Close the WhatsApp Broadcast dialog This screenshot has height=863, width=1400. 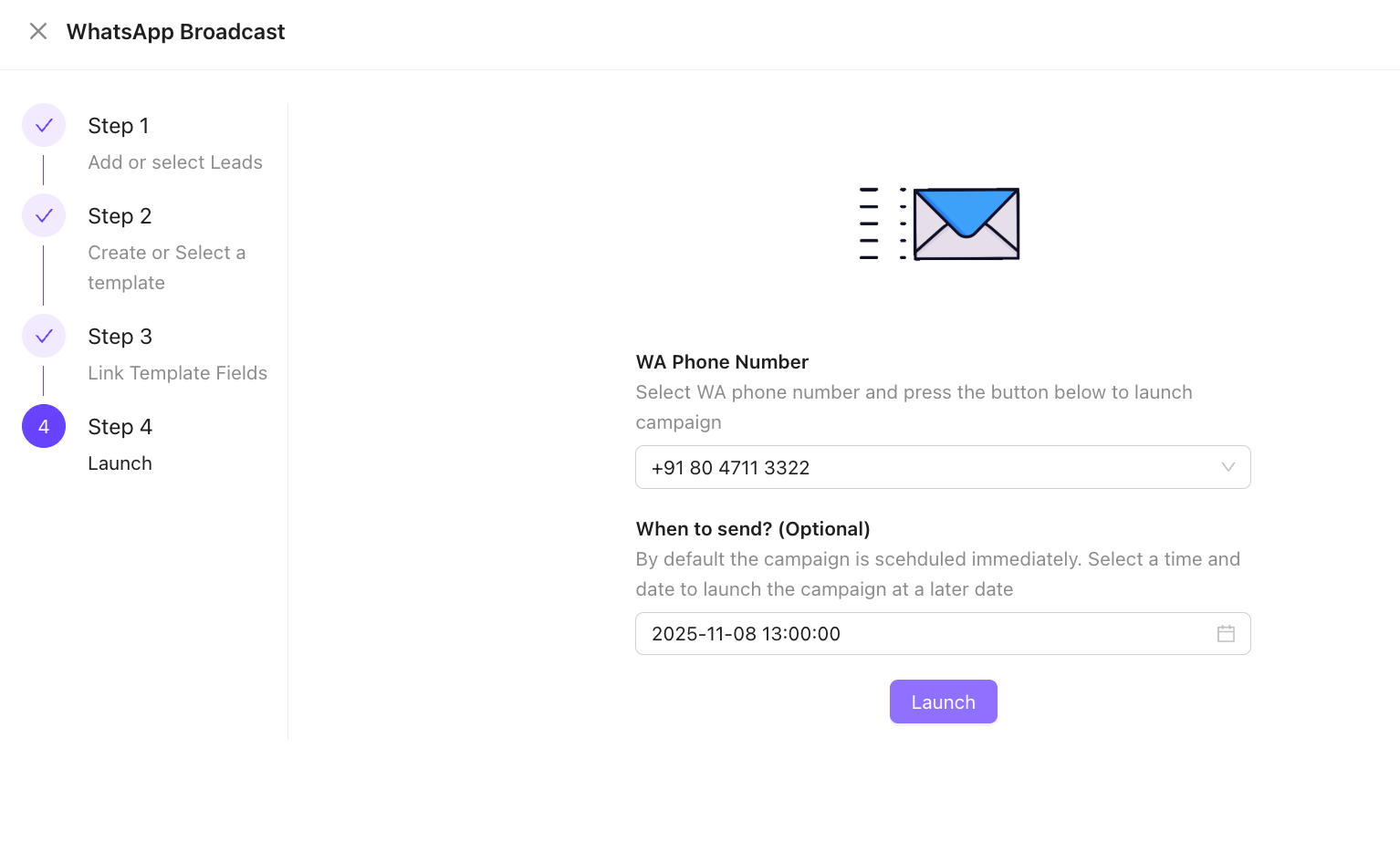38,32
